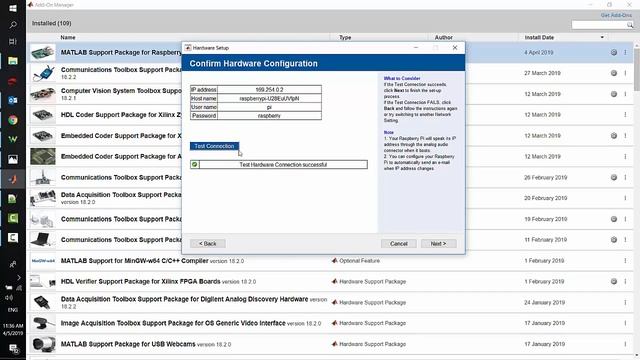Open options menu for HDL Verifier row

pyautogui.click(x=625, y=281)
